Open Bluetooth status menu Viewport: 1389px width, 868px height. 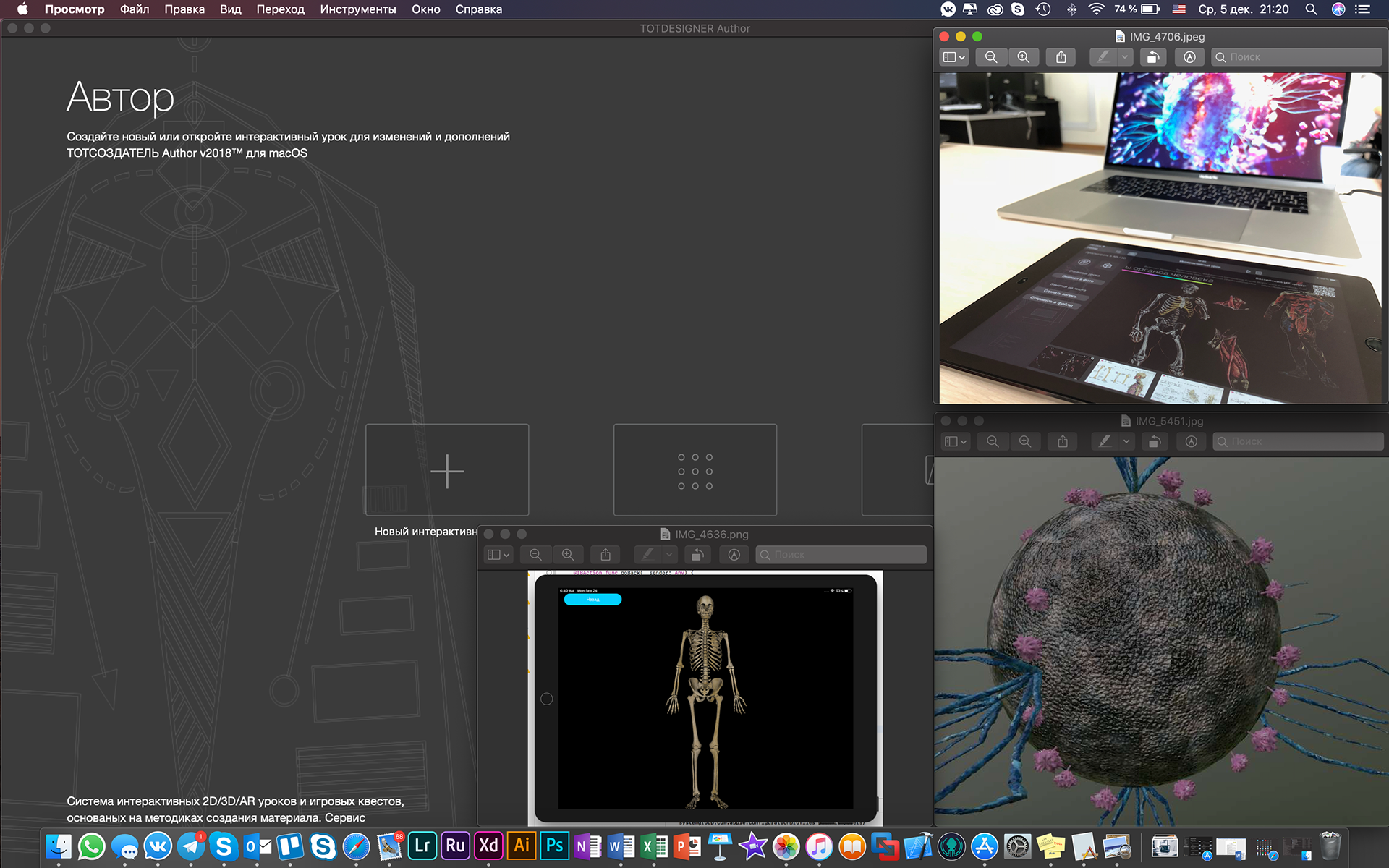pos(1071,9)
